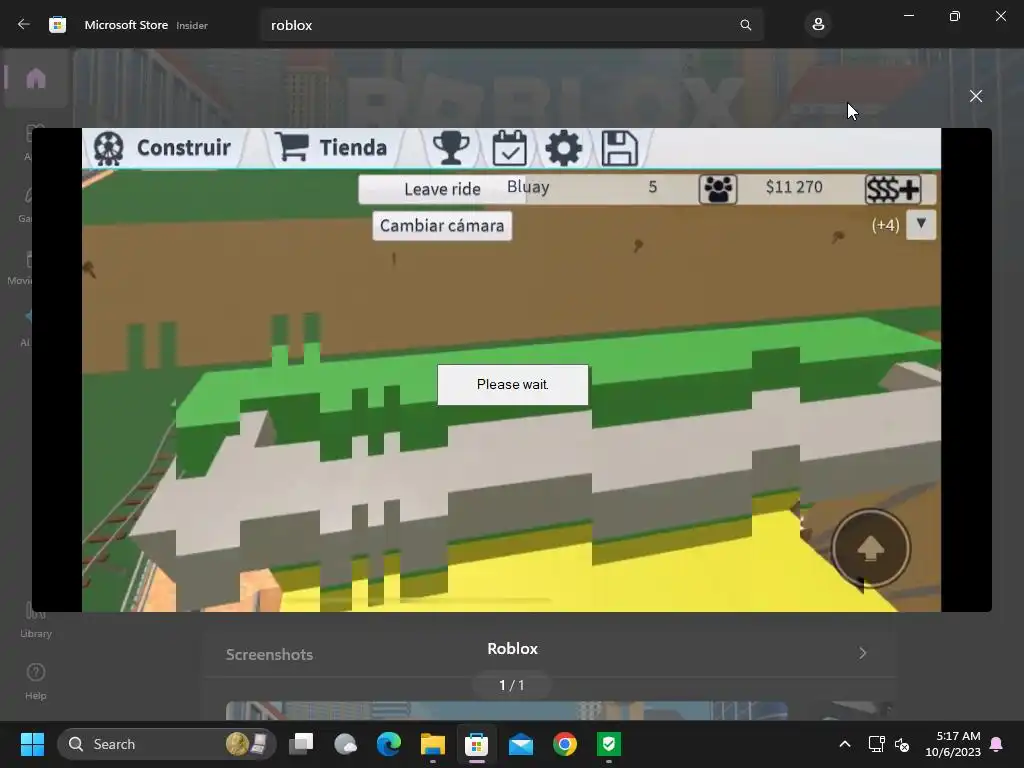Viewport: 1024px width, 768px height.
Task: Open the Home sidebar item
Action: point(36,78)
